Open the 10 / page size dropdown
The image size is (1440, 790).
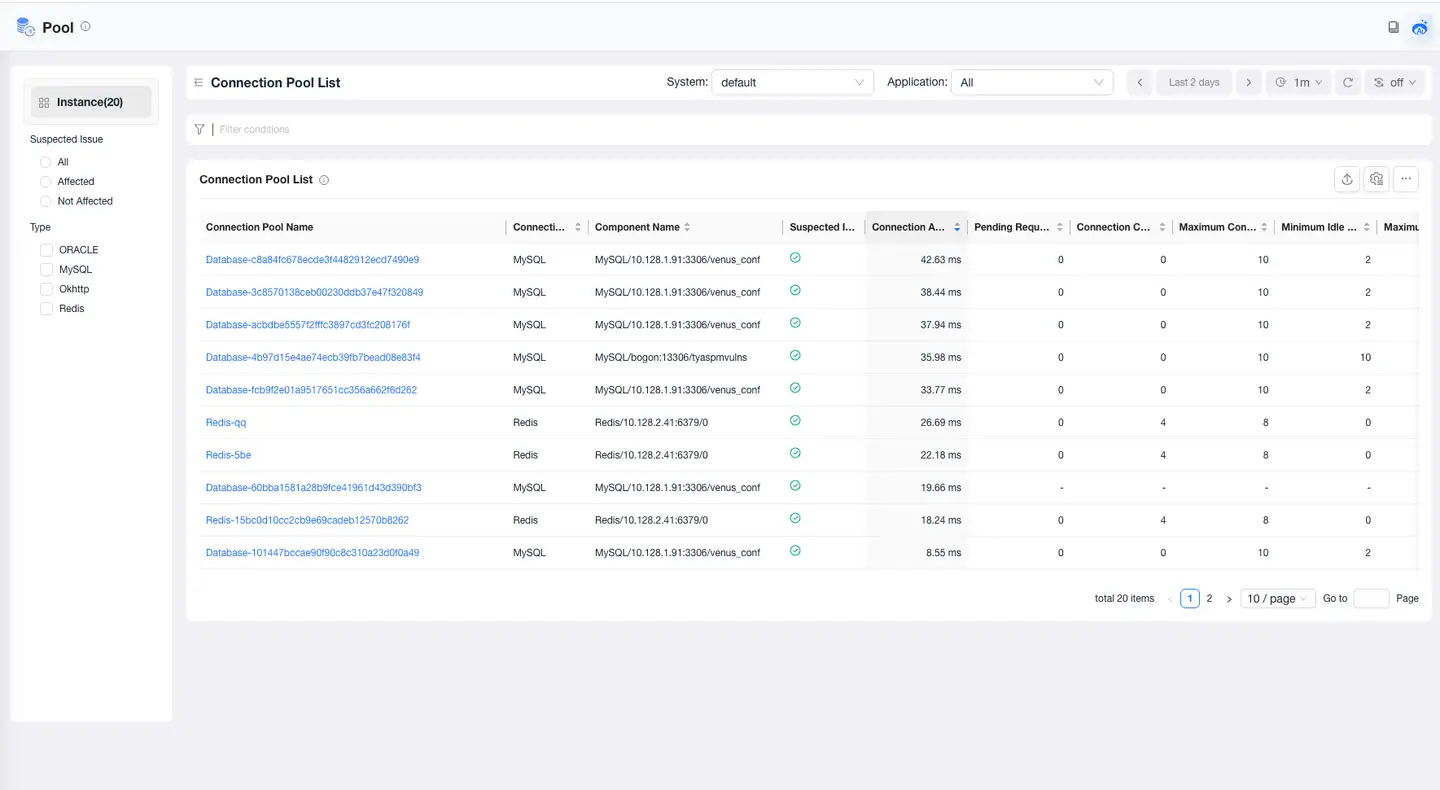[1277, 599]
